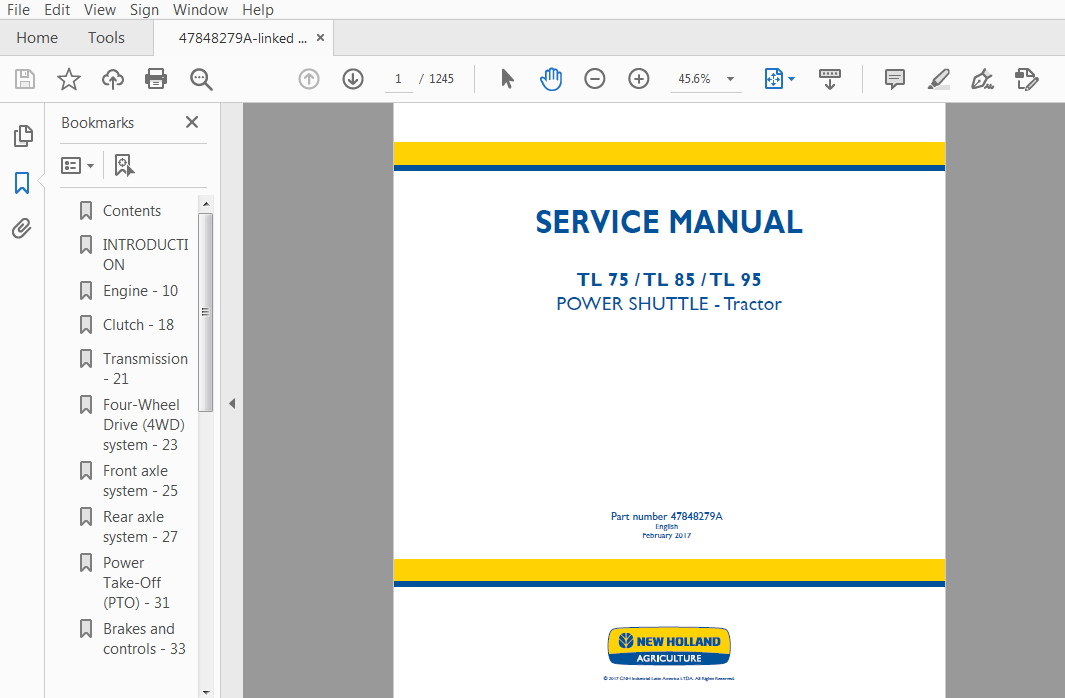Click the 45.6% zoom value field
This screenshot has width=1065, height=698.
click(695, 79)
